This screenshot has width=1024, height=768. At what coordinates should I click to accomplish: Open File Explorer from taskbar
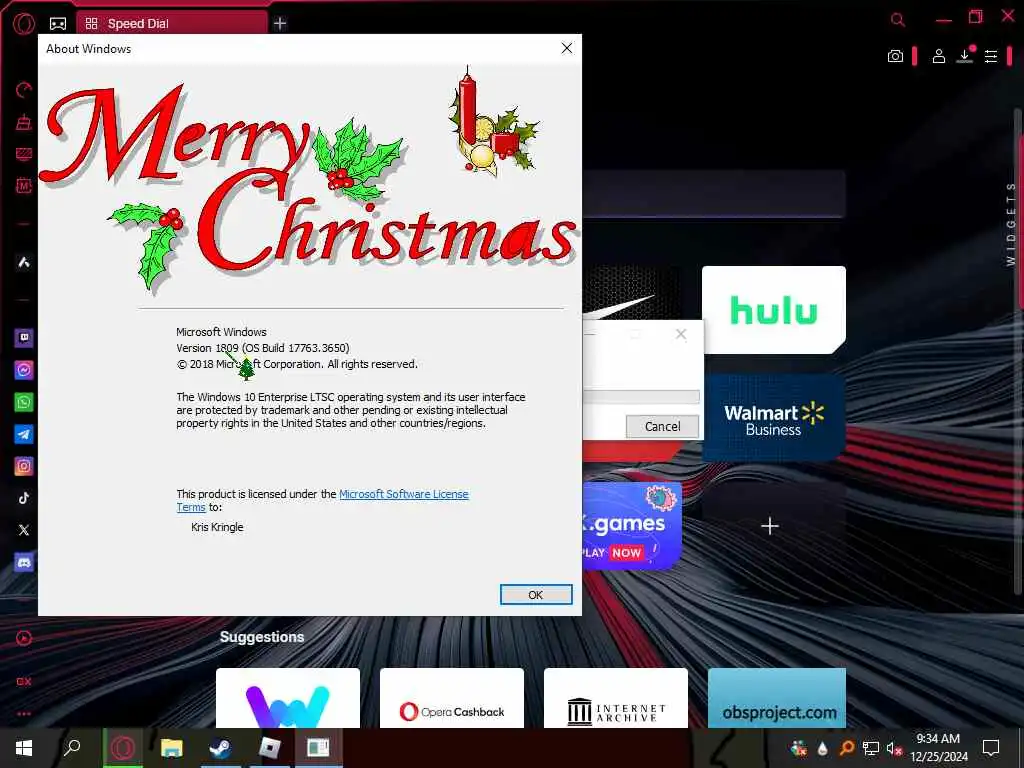pyautogui.click(x=172, y=748)
